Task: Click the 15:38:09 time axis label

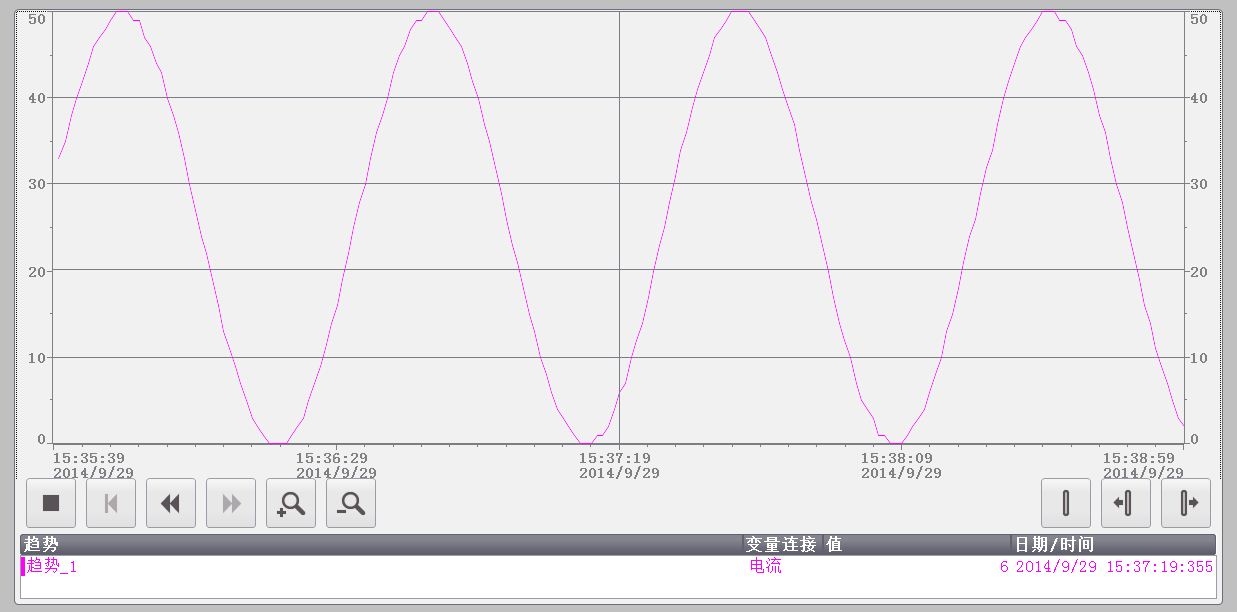Action: click(x=897, y=458)
